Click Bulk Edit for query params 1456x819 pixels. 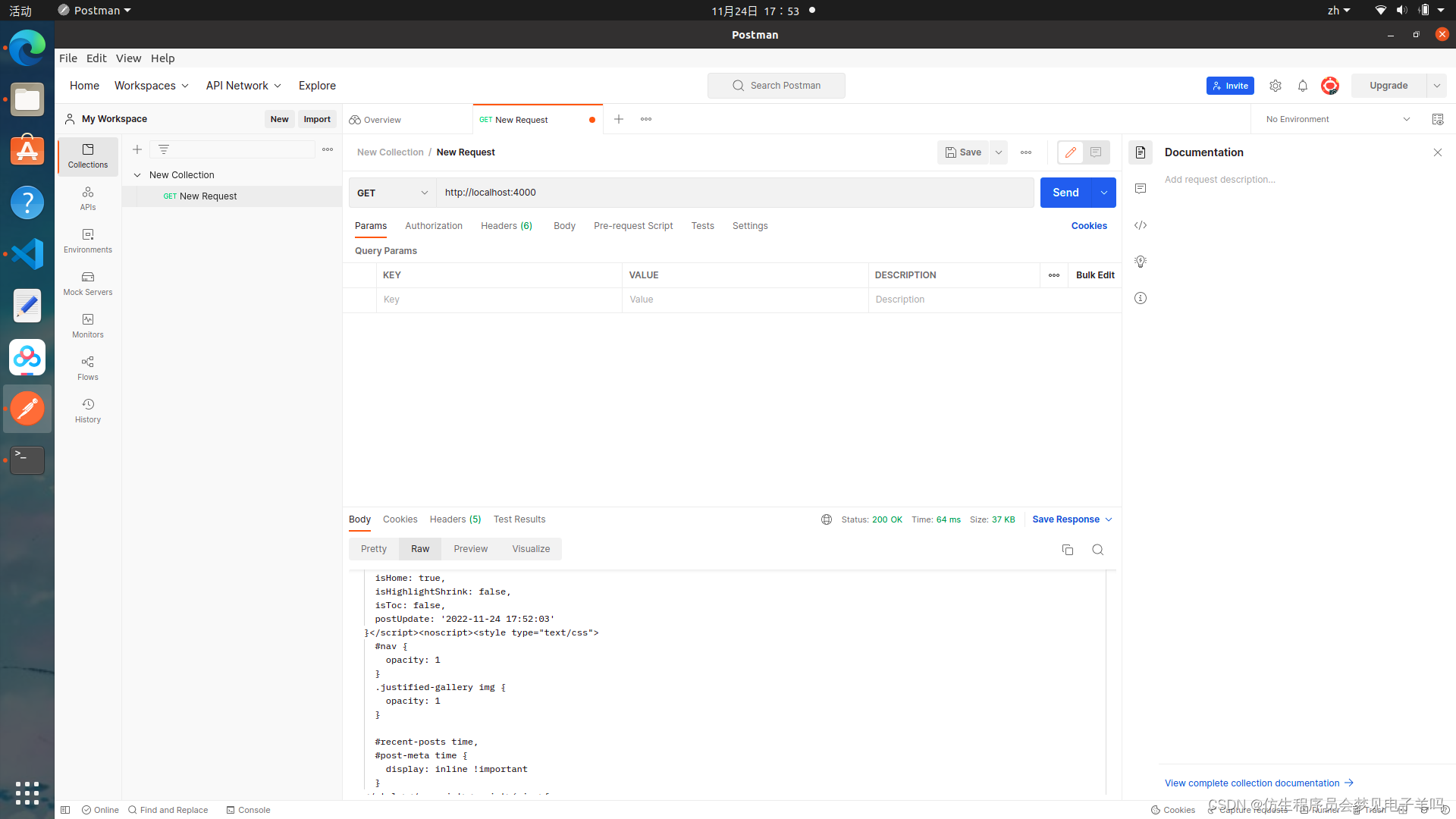pyautogui.click(x=1095, y=275)
